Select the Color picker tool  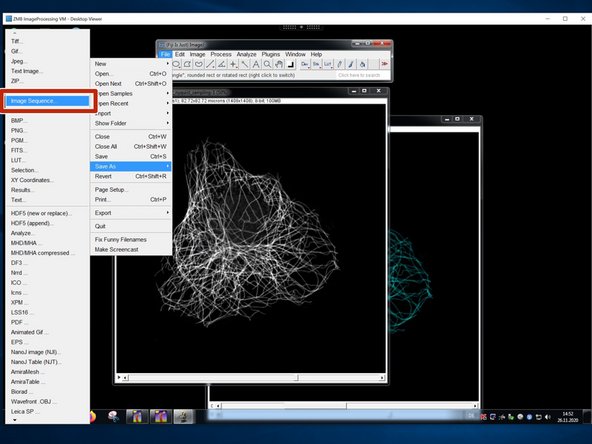[290, 65]
